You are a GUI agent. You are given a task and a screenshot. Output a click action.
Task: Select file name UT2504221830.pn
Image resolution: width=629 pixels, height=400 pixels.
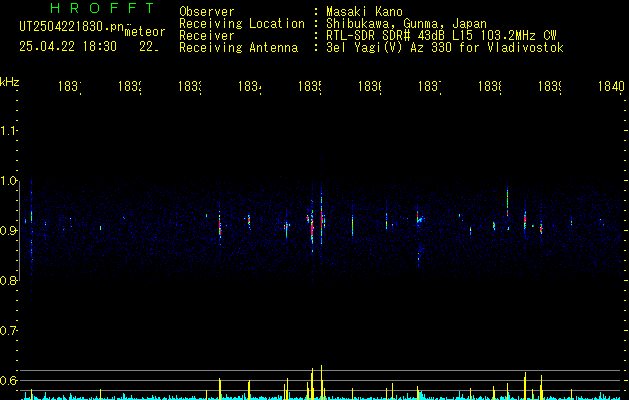click(x=72, y=27)
